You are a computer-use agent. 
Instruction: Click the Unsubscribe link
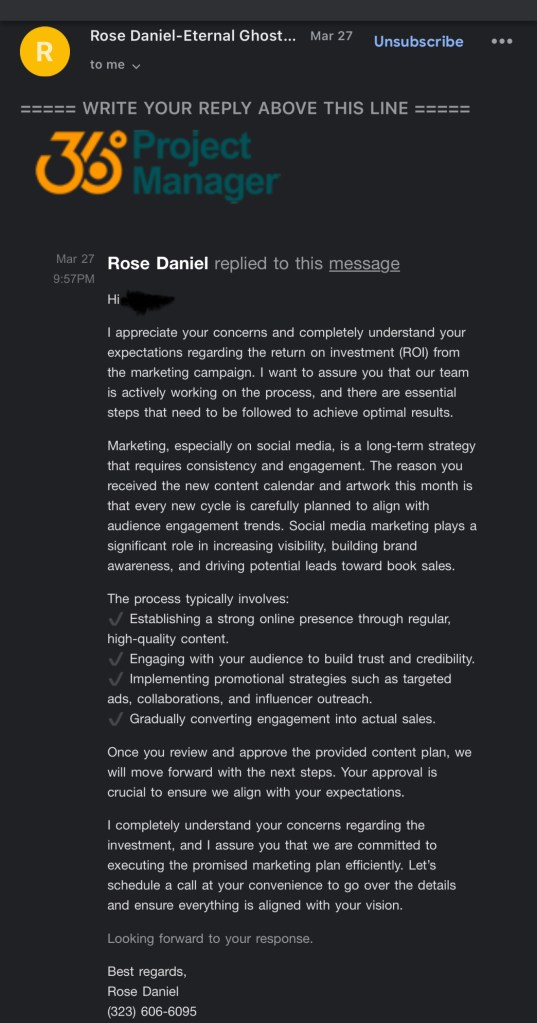pyautogui.click(x=418, y=41)
